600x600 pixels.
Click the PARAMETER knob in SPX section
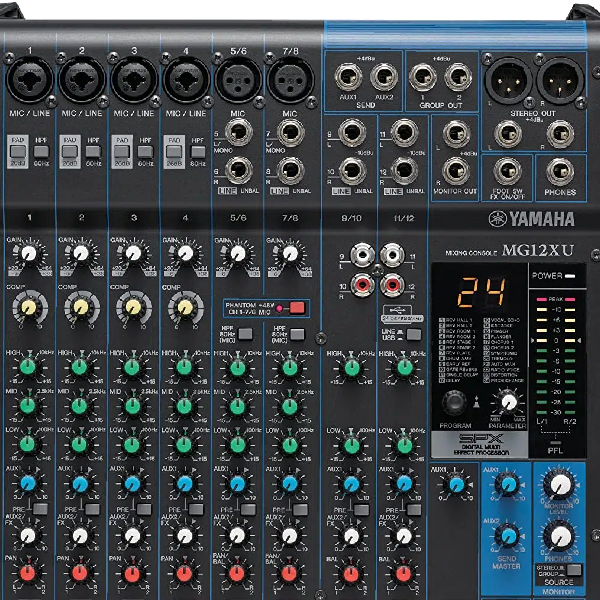pos(509,402)
